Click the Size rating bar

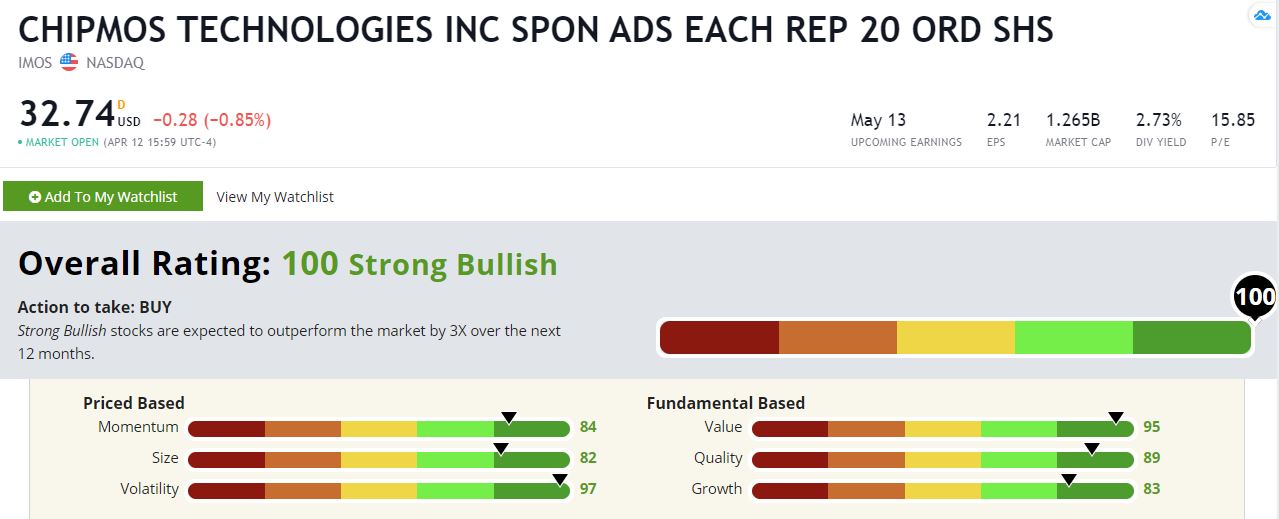tap(378, 459)
